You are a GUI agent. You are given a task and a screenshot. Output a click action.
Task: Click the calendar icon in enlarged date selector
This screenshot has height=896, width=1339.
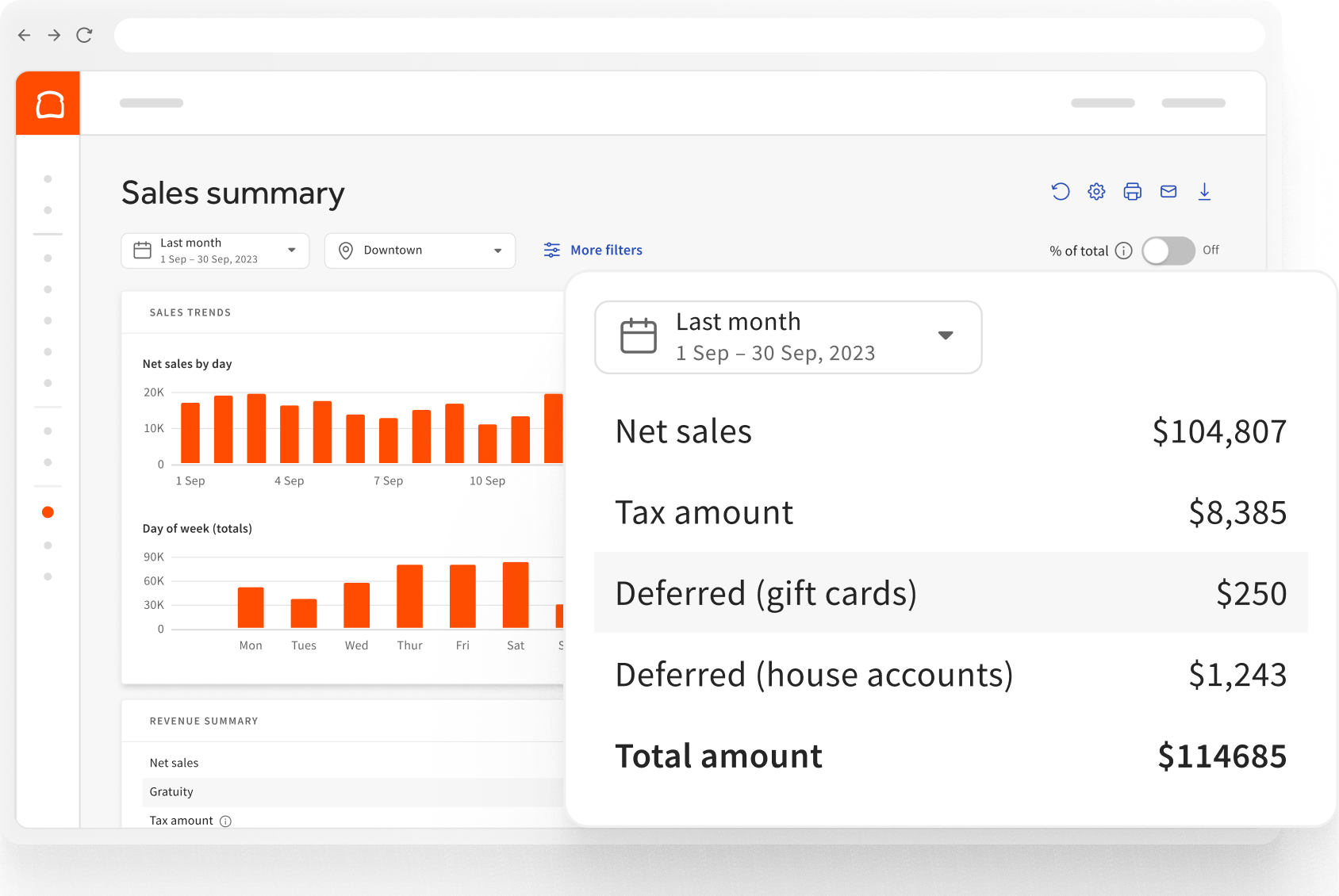(639, 336)
